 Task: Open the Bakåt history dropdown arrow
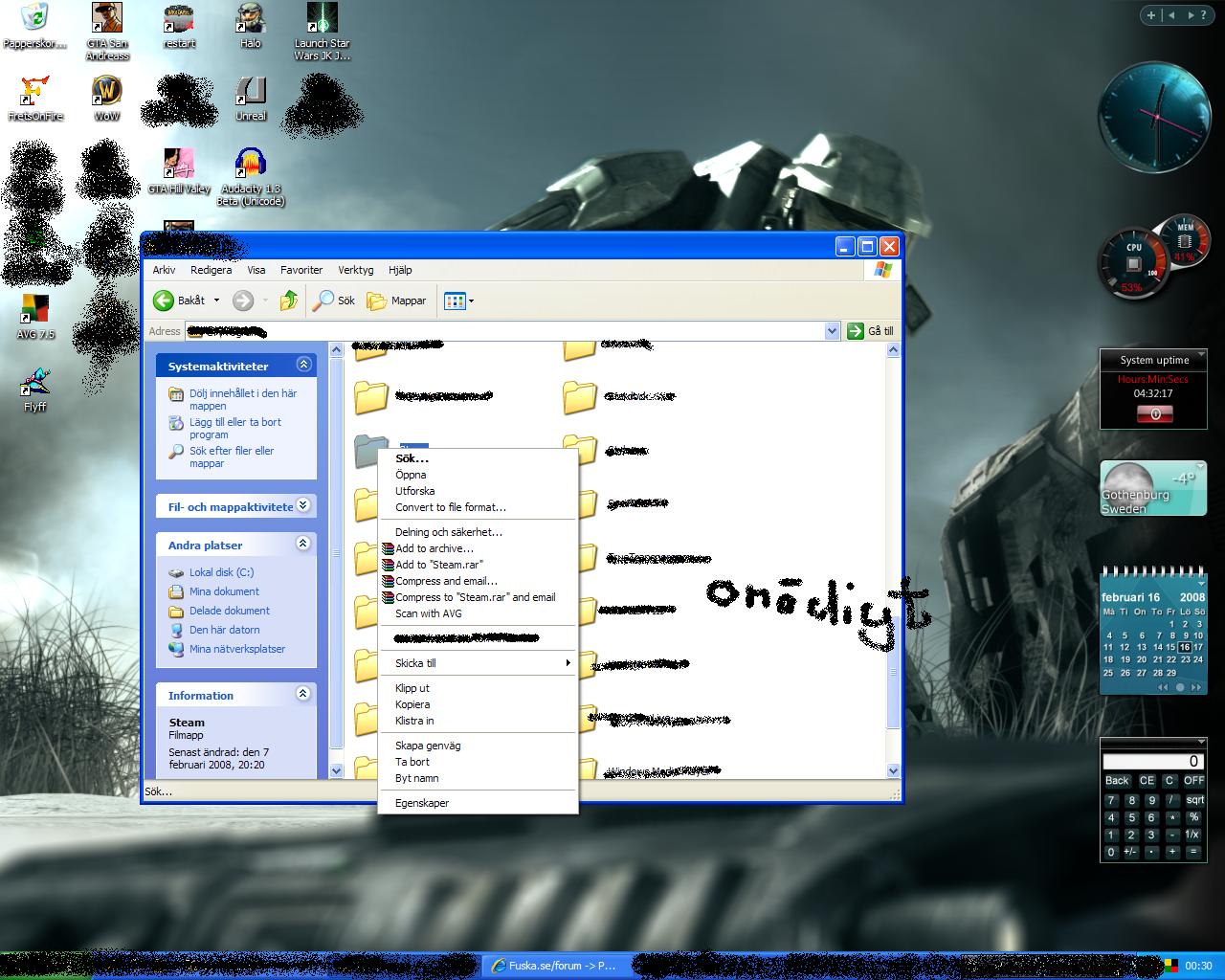216,301
